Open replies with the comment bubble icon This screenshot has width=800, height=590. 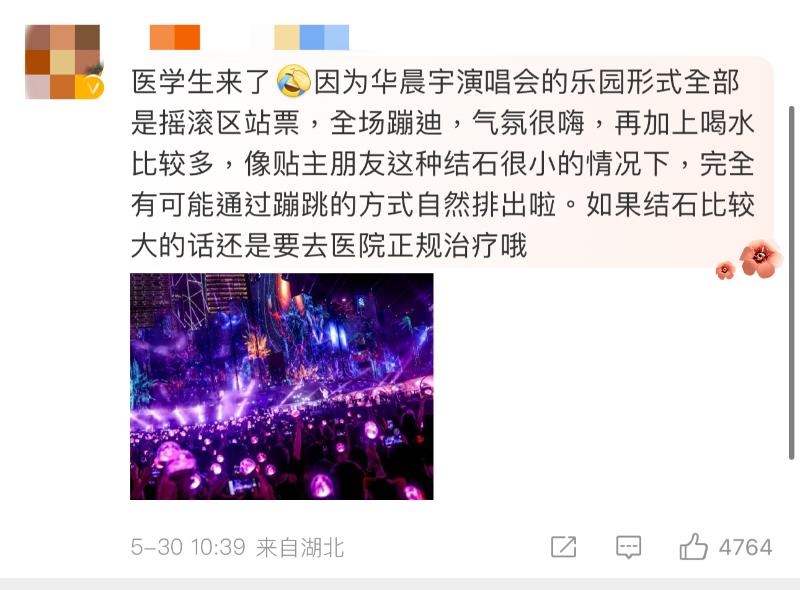pos(629,547)
